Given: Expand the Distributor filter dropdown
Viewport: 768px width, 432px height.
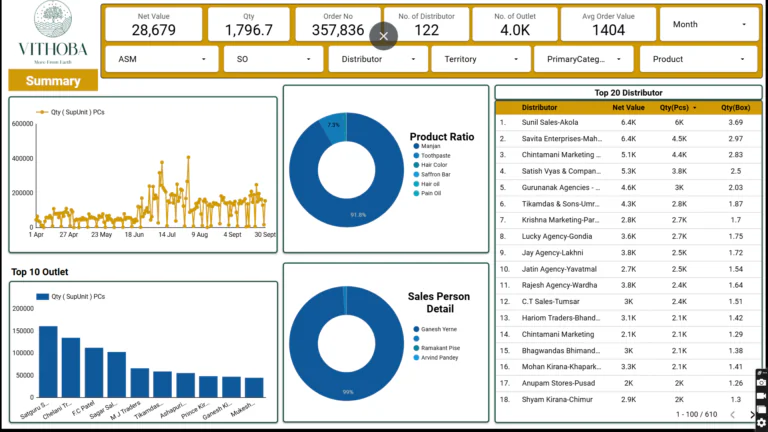Looking at the screenshot, I should pos(378,59).
